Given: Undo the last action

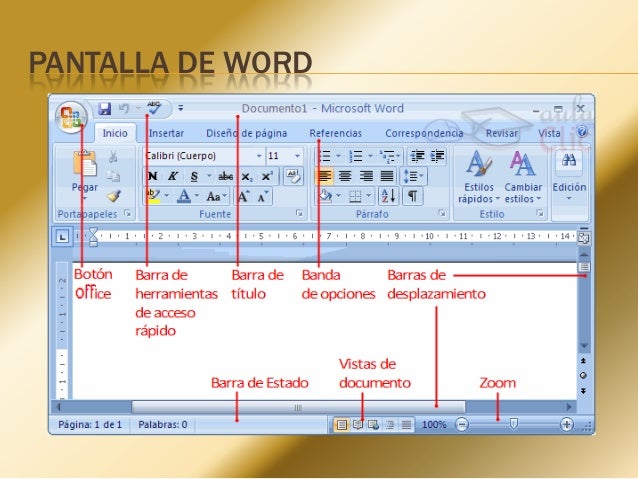Looking at the screenshot, I should coord(124,108).
